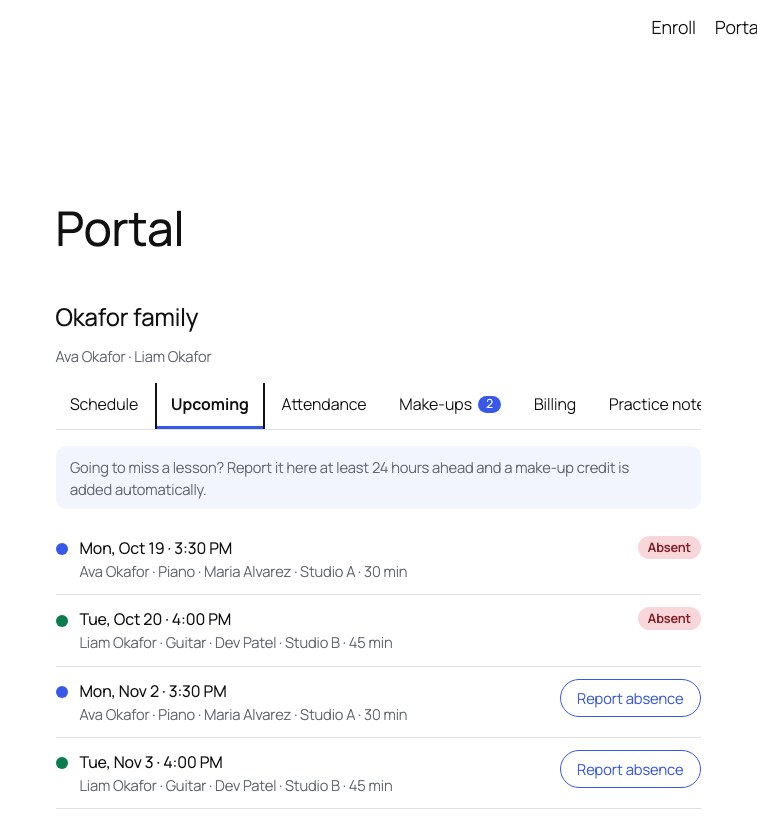Viewport: 757px width, 820px height.
Task: Go to the Billing tab
Action: [x=555, y=405]
